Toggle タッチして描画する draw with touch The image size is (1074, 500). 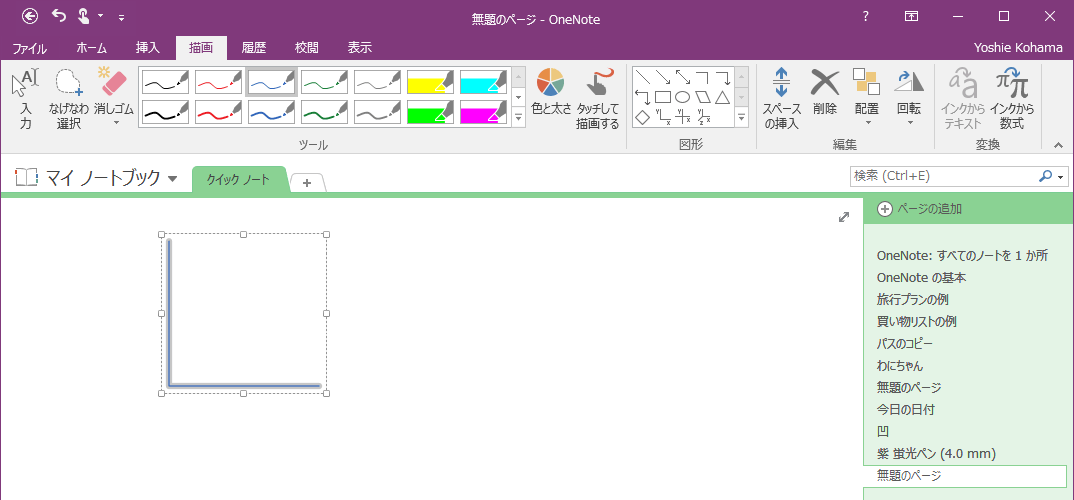[x=597, y=101]
